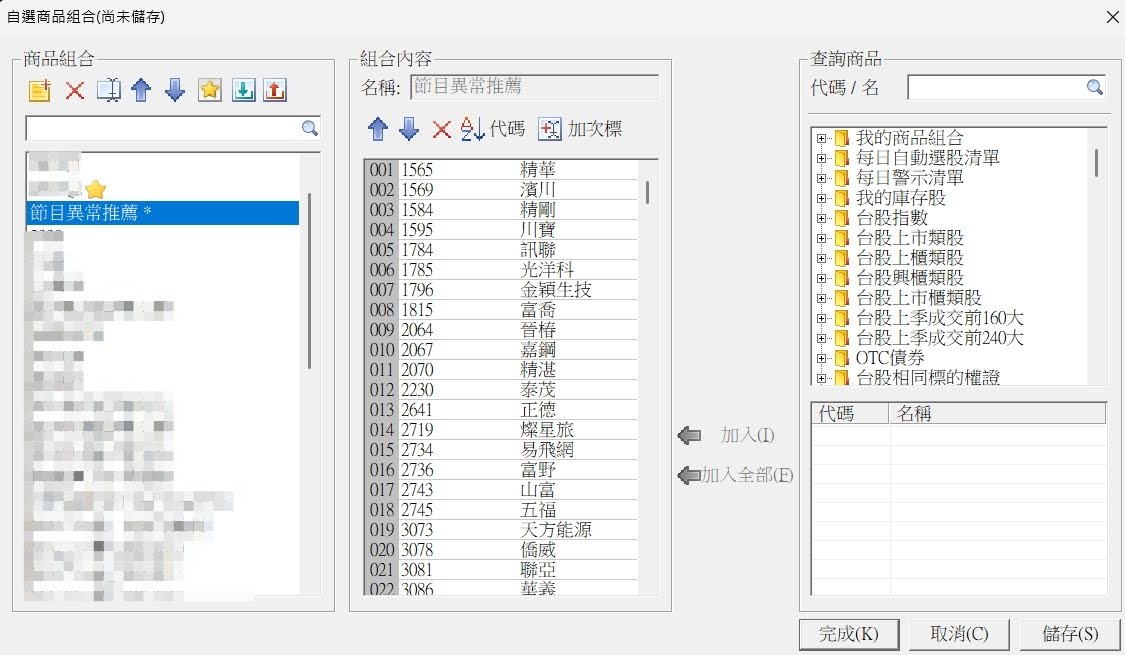Screen dimensions: 1125x655
Task: Click the export group upload icon
Action: click(275, 90)
